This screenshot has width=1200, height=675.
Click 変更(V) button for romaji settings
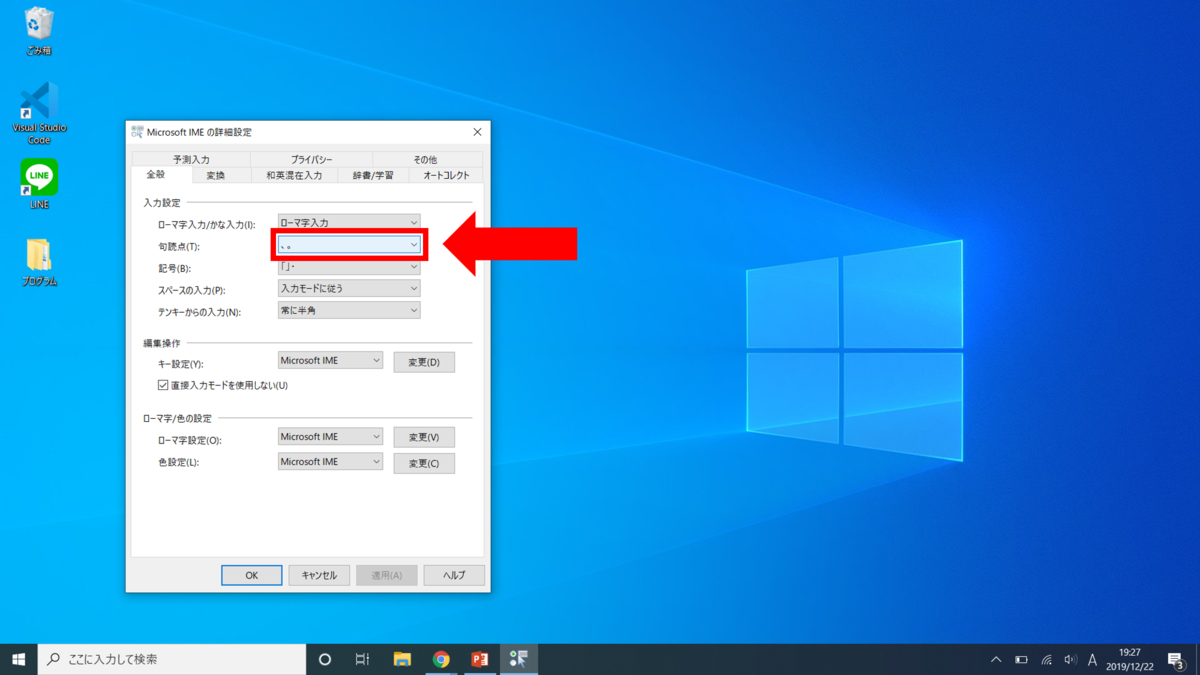point(424,437)
